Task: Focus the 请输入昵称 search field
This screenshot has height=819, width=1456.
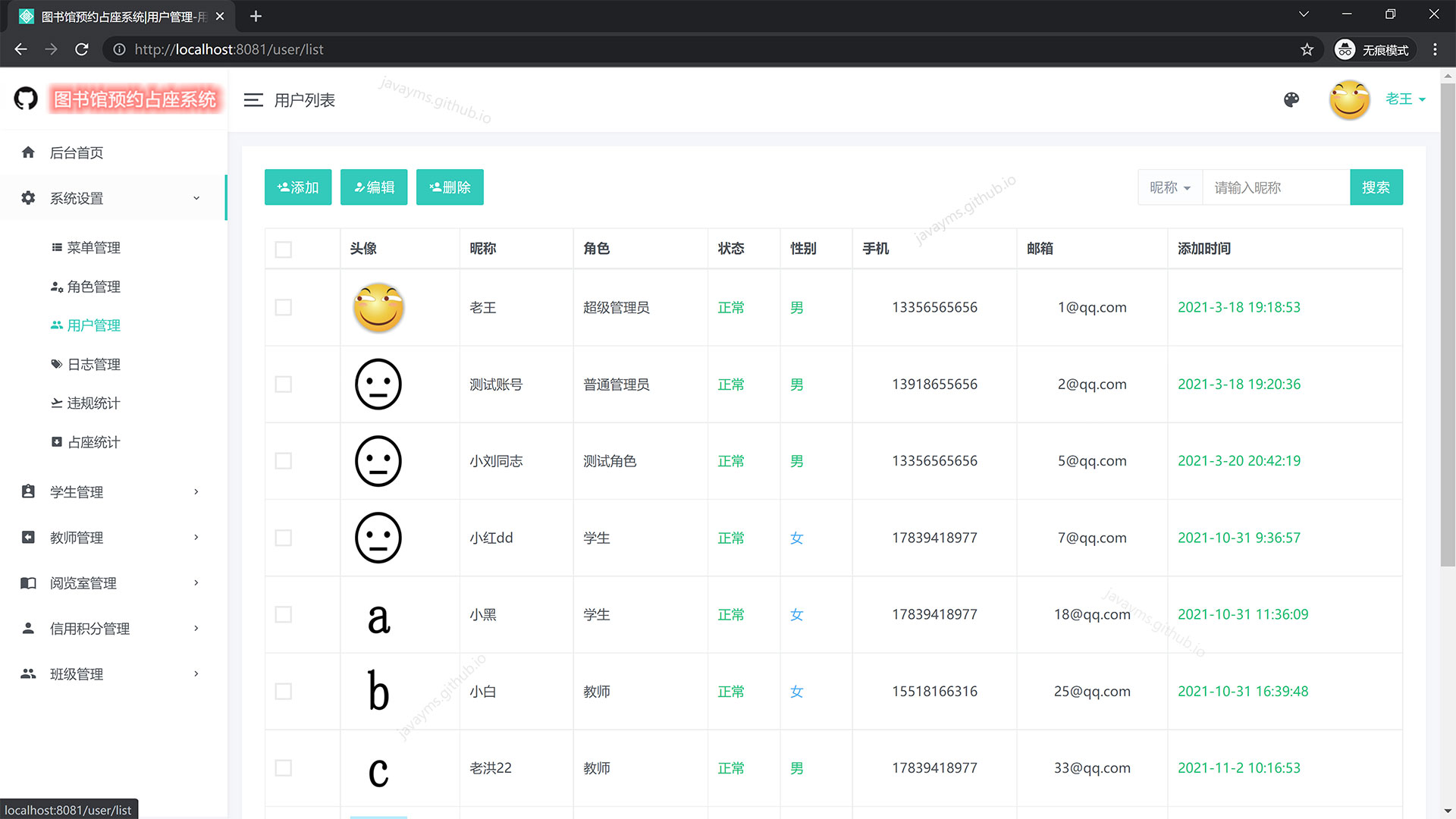Action: coord(1276,187)
